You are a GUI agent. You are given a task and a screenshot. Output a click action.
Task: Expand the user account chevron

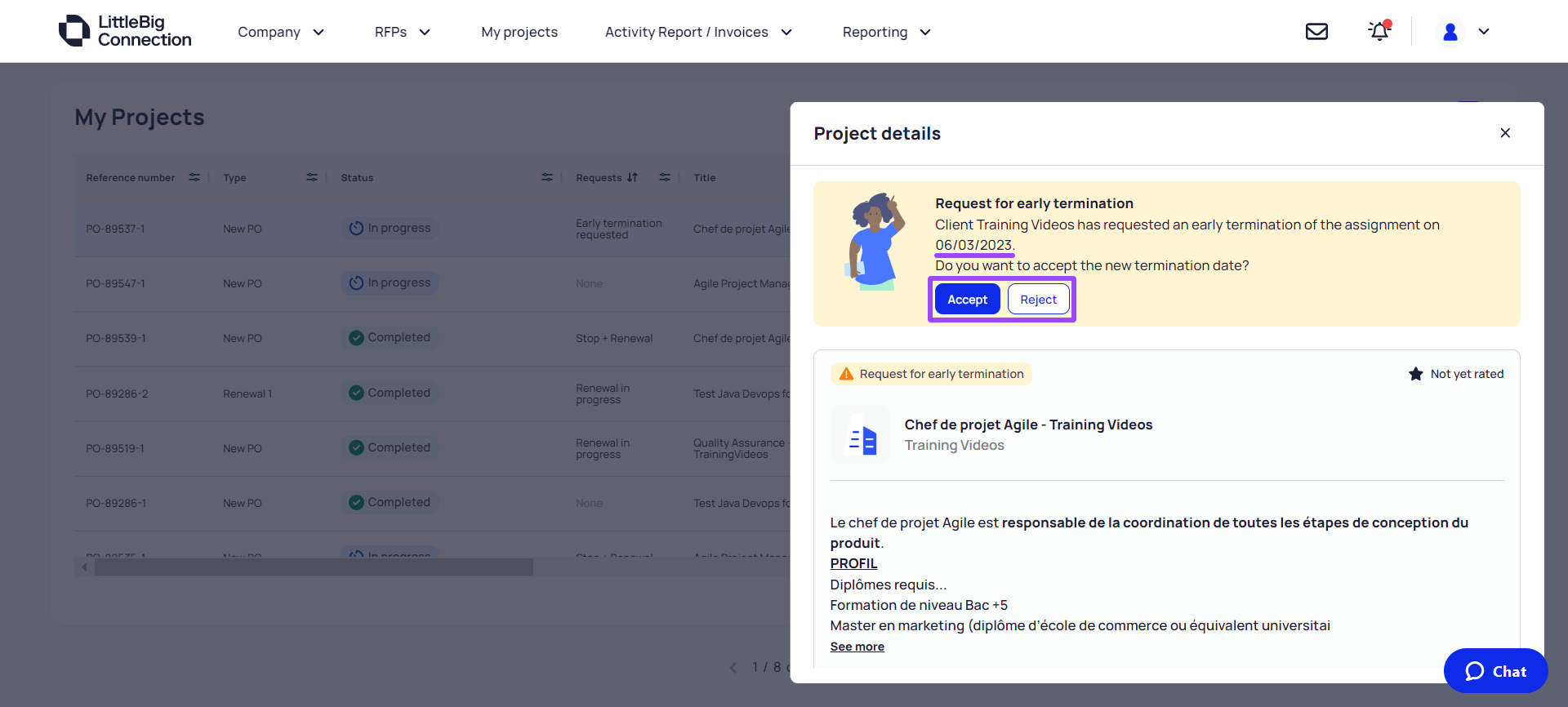[x=1484, y=32]
